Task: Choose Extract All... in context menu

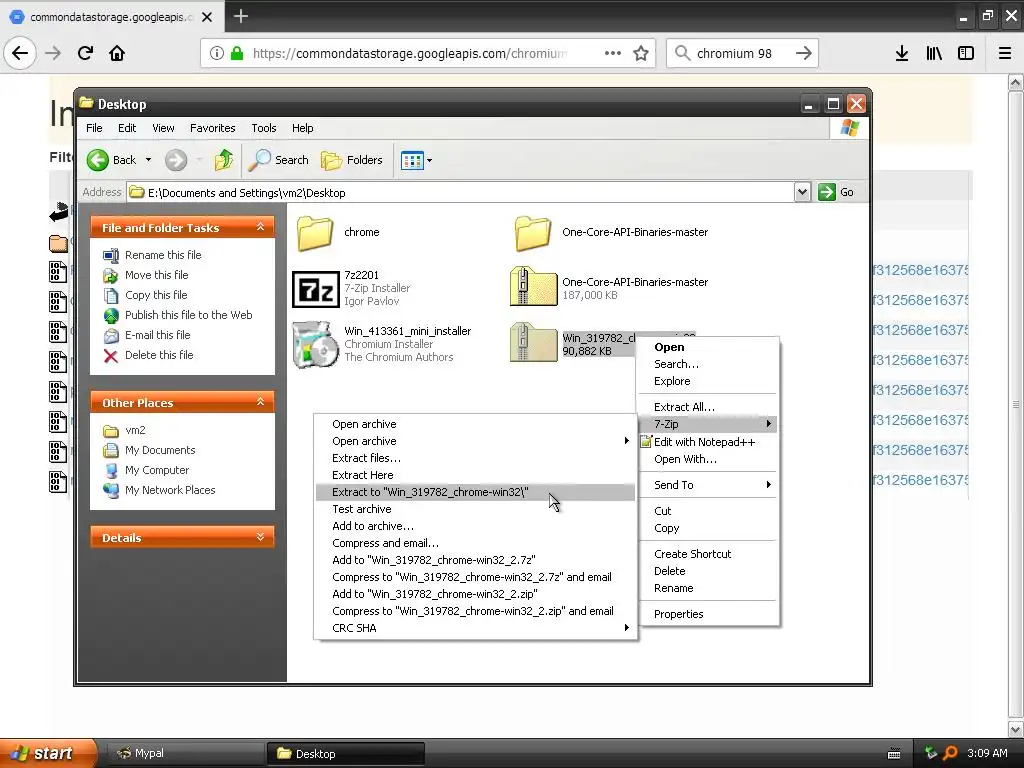Action: (x=709, y=407)
